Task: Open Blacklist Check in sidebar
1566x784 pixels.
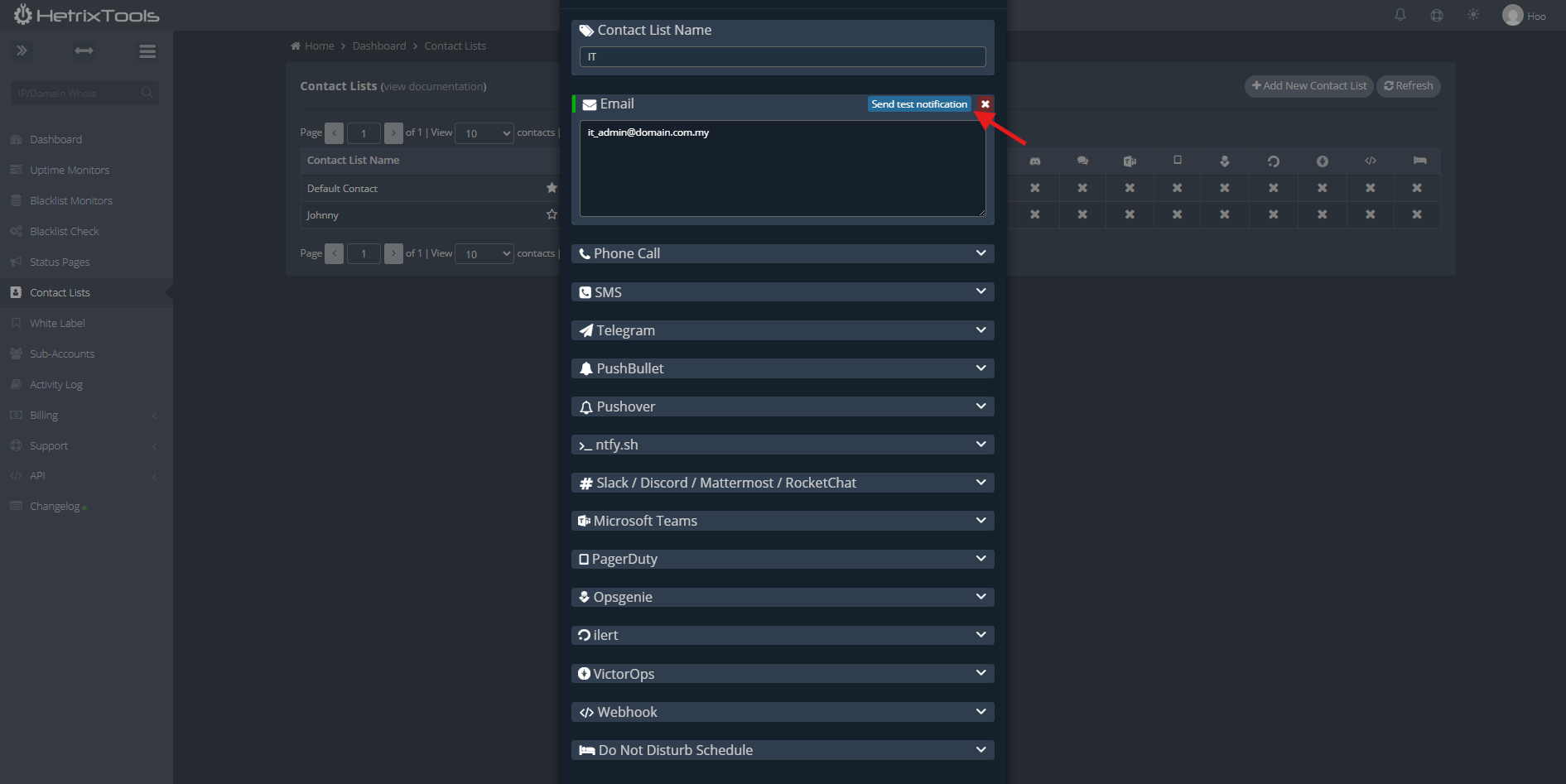Action: (65, 231)
